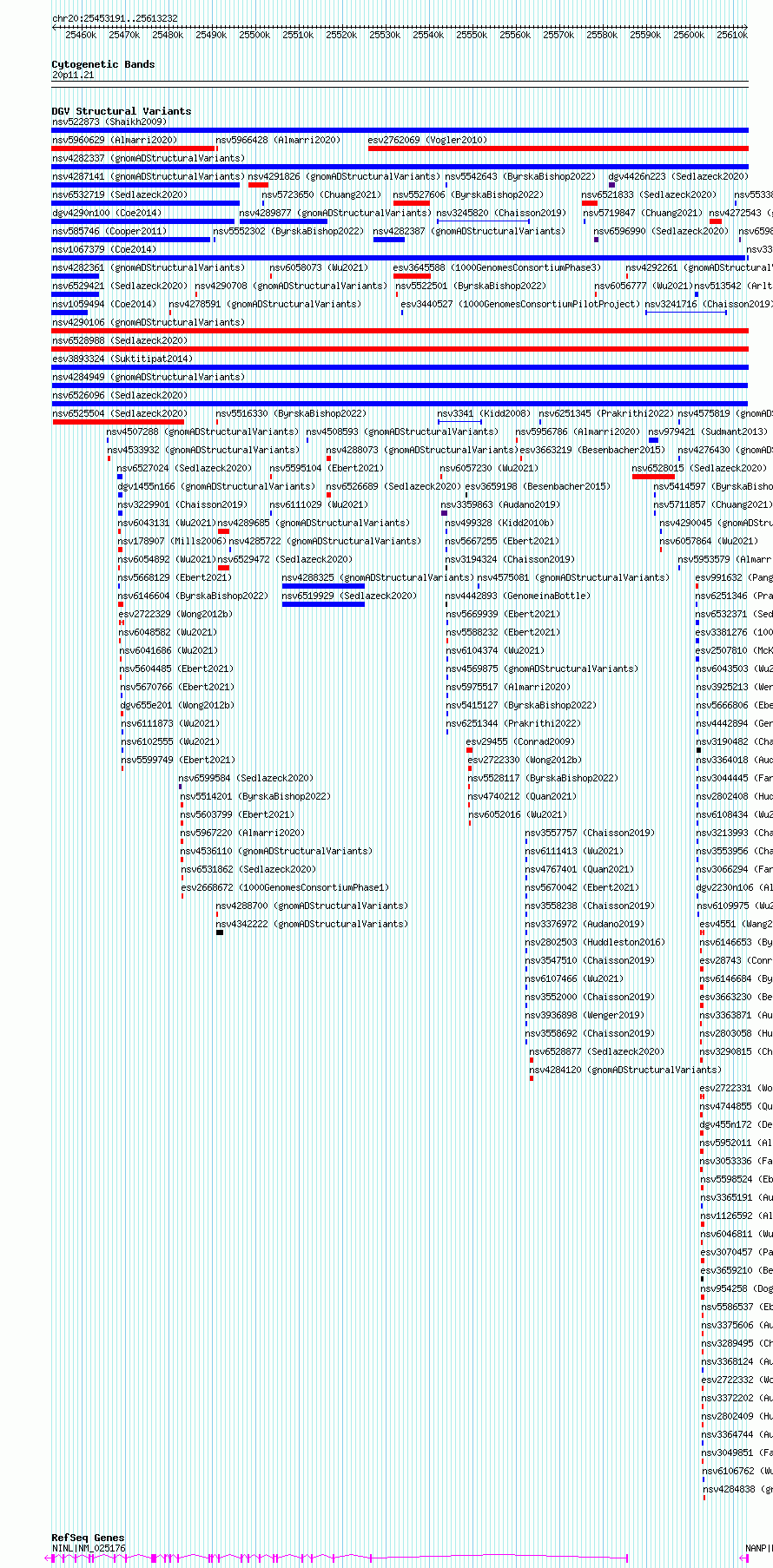
Task: Click esv3440527 1000GenomesConsortiumPilotProject label
Action: [520, 304]
